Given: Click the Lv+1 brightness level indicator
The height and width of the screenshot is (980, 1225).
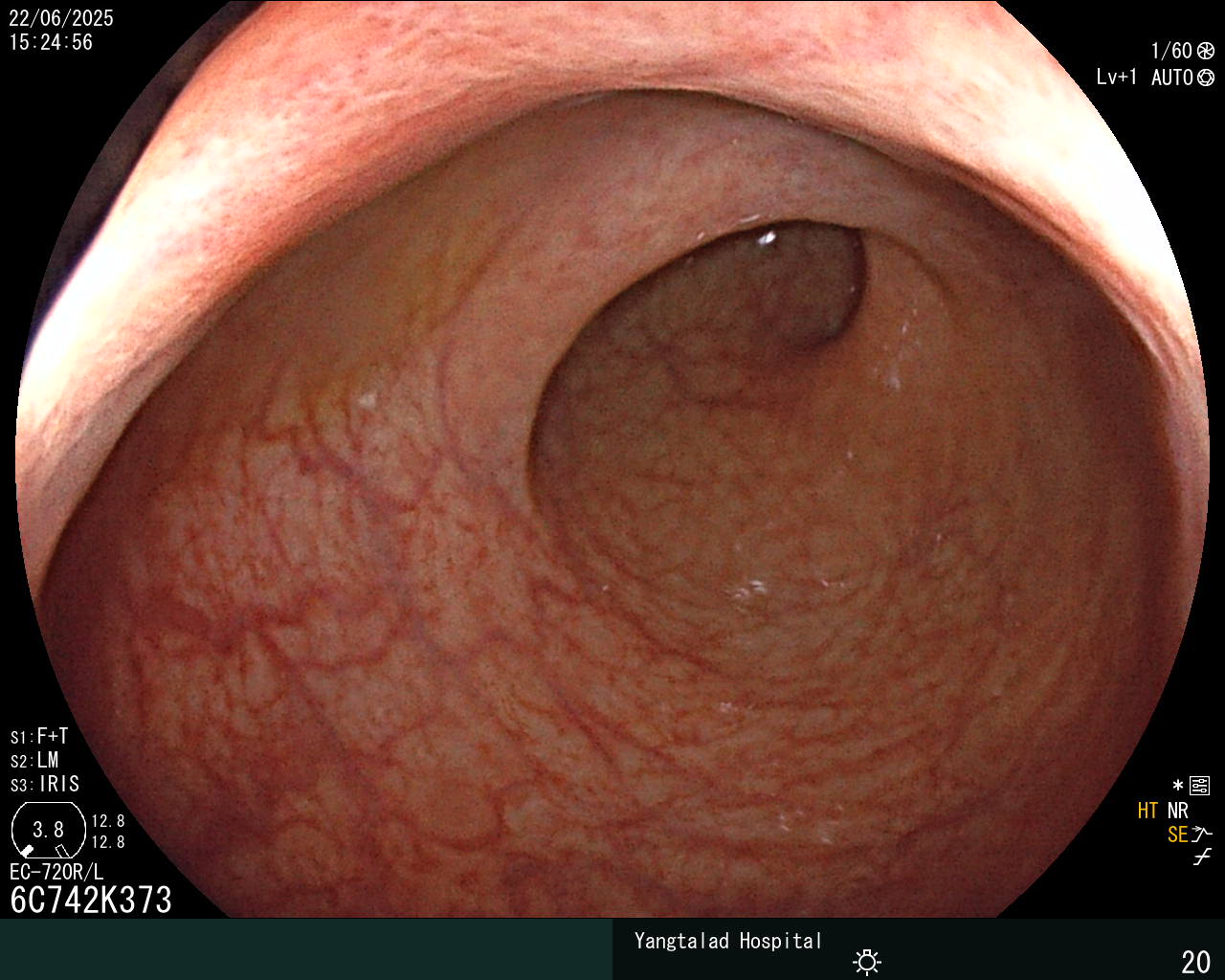Looking at the screenshot, I should click(x=1117, y=78).
